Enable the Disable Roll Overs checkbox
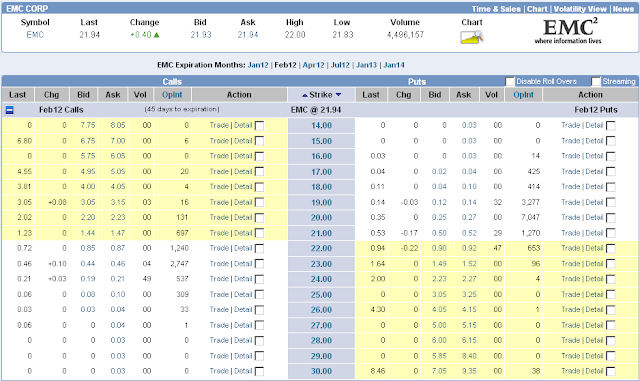 click(x=510, y=82)
